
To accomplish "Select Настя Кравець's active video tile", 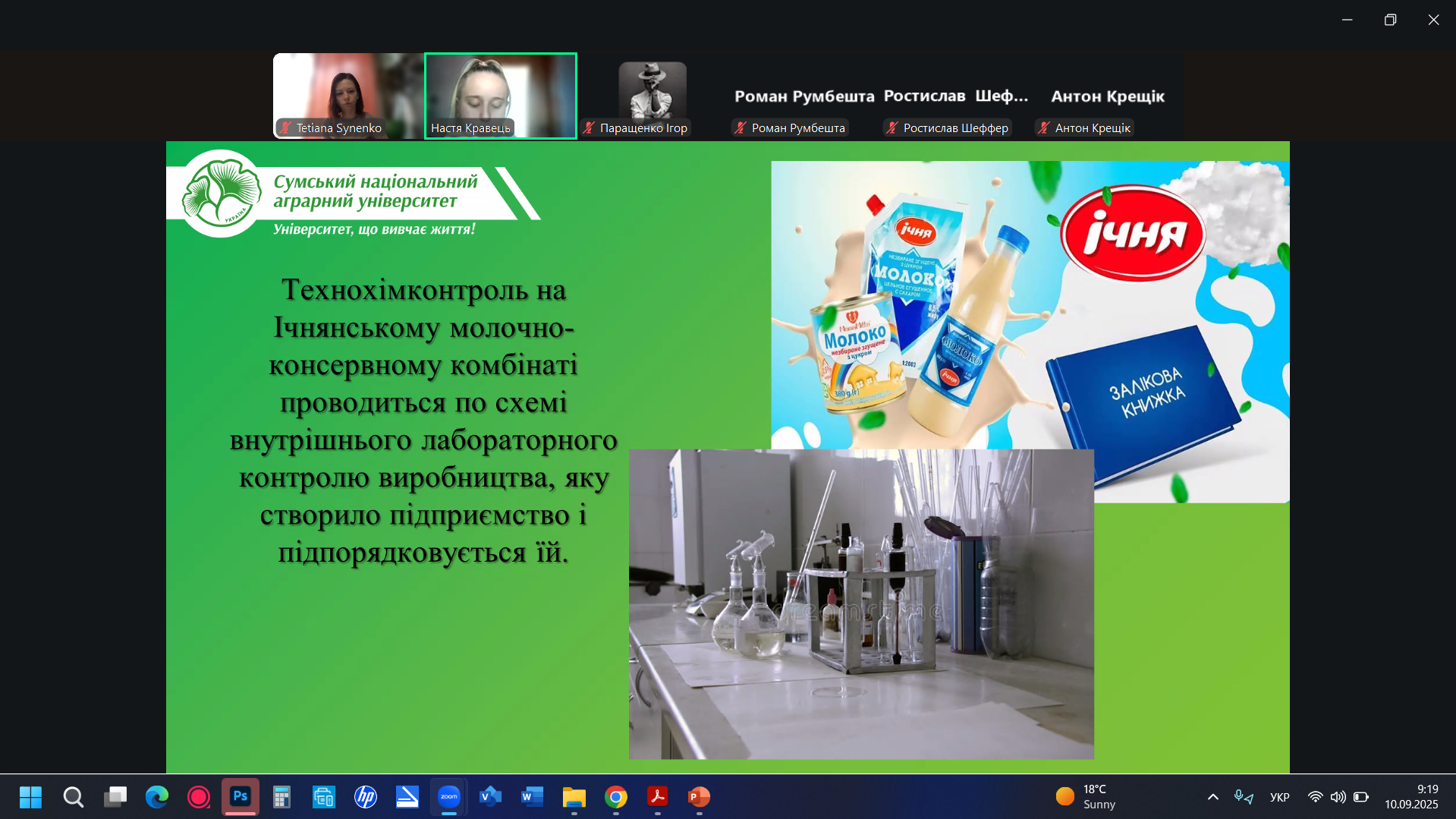I will [501, 96].
